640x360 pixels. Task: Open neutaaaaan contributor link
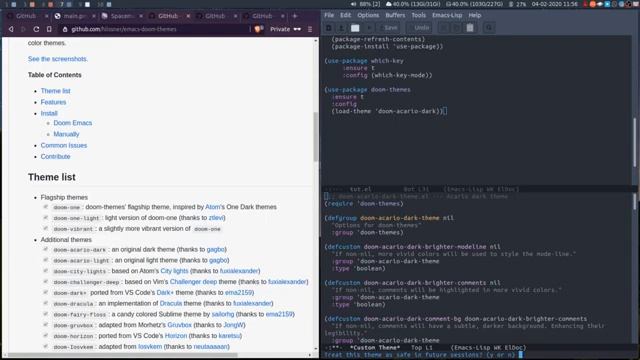pyautogui.click(x=211, y=347)
